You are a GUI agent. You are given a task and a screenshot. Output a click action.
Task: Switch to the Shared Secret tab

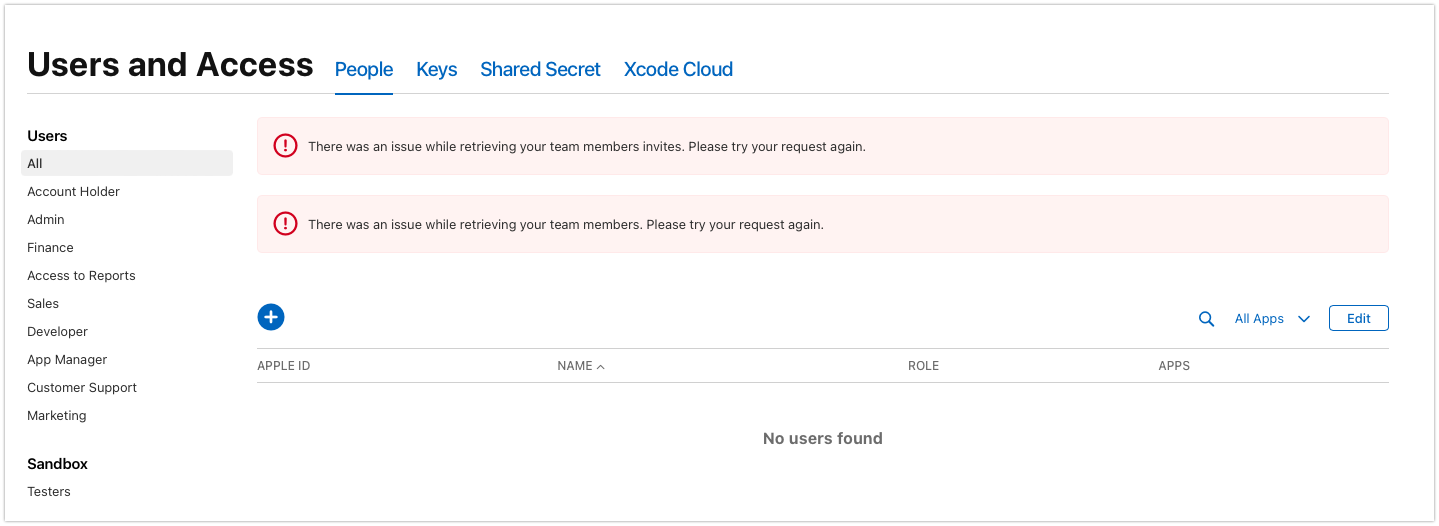[x=540, y=69]
